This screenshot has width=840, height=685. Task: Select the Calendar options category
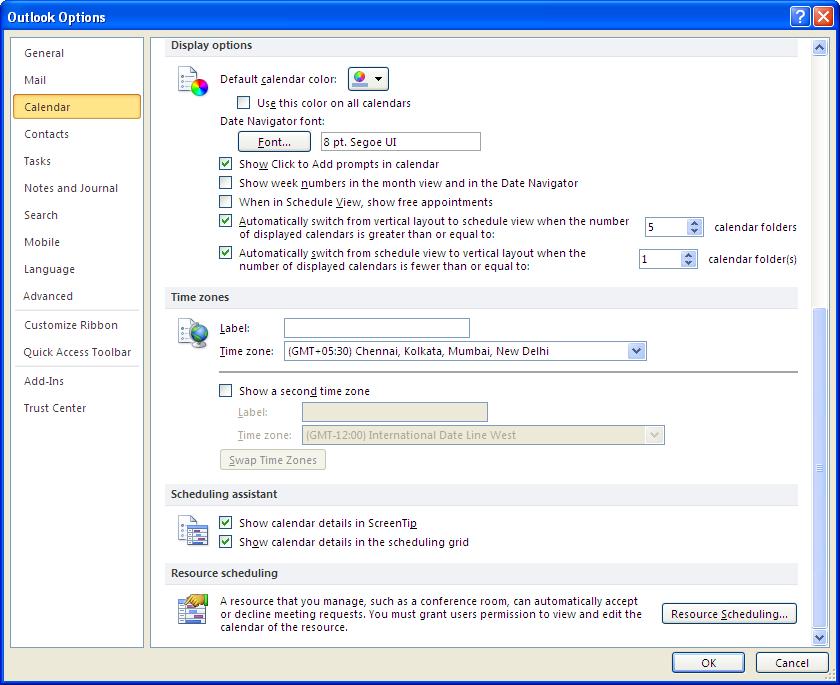pos(77,107)
